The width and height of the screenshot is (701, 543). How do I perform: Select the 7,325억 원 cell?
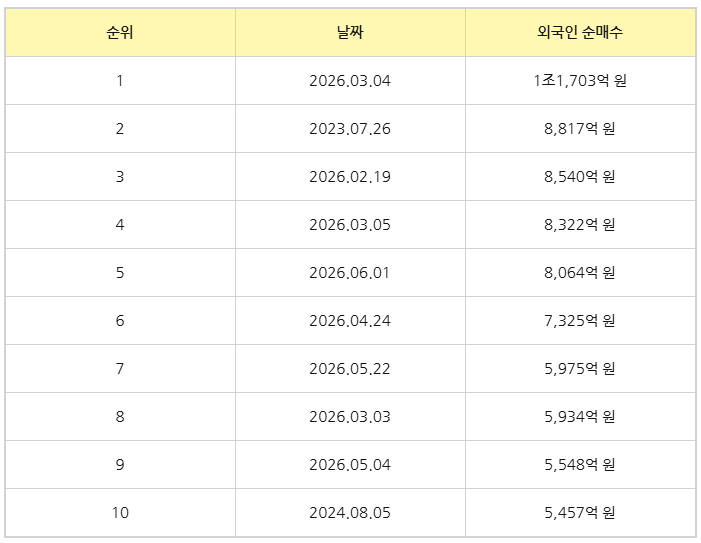580,320
